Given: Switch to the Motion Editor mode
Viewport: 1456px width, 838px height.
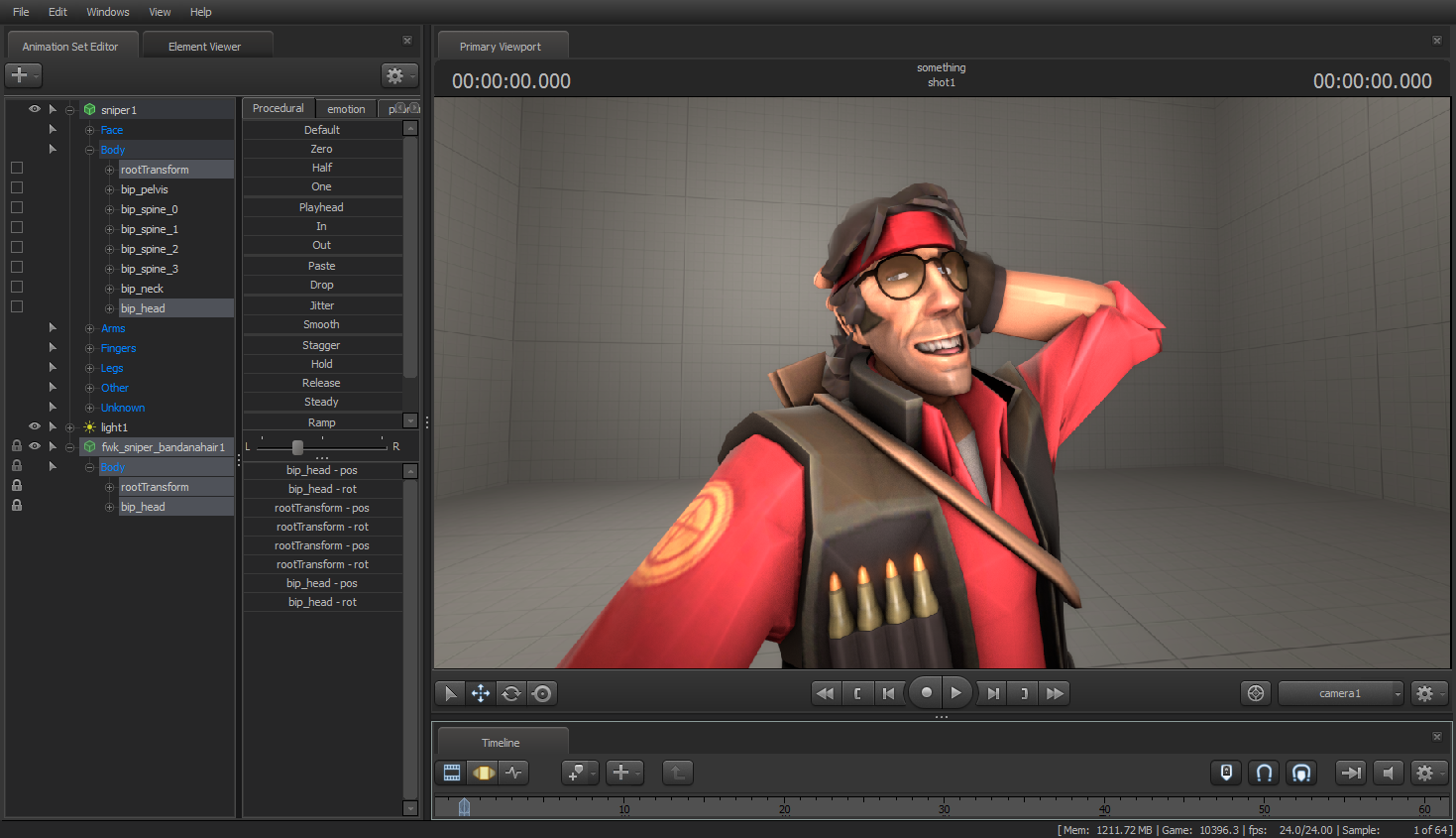Looking at the screenshot, I should [x=483, y=773].
